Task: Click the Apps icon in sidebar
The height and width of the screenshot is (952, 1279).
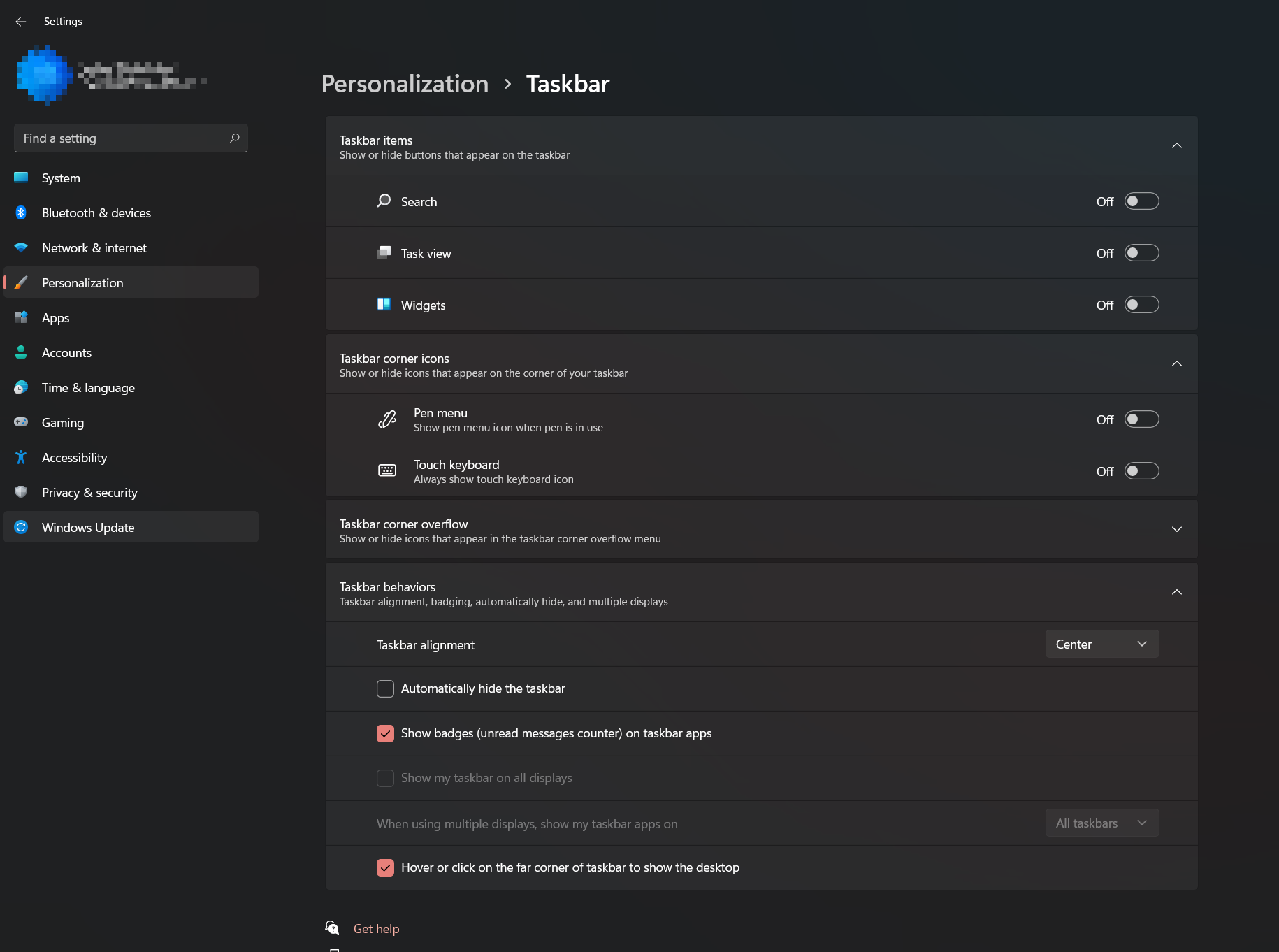Action: tap(21, 317)
